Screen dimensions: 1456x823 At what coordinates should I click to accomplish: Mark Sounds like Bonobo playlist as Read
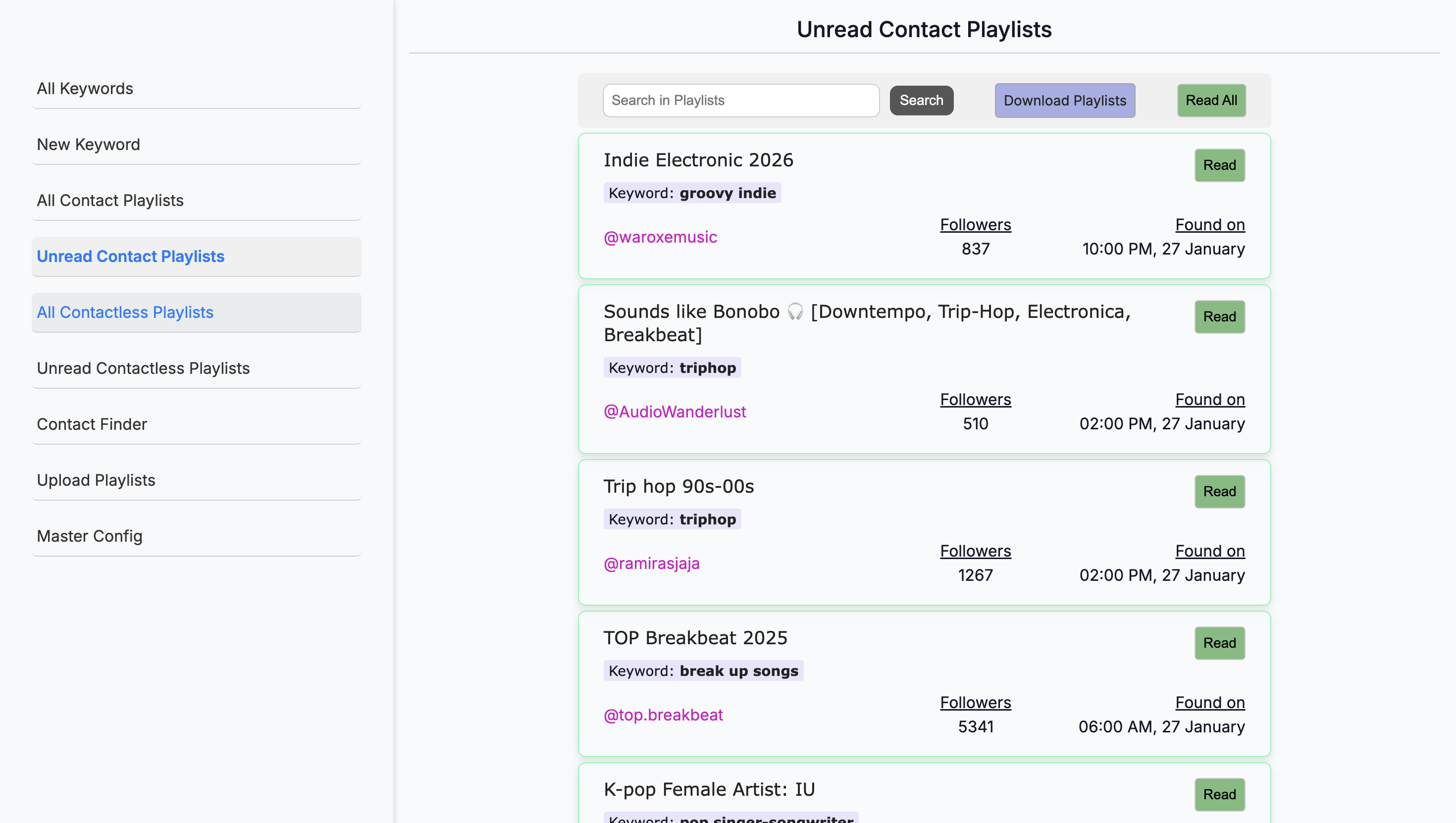coord(1220,316)
